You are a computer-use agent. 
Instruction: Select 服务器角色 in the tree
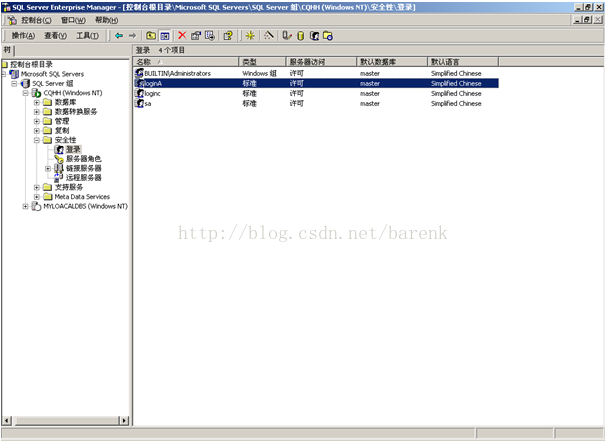click(x=84, y=159)
